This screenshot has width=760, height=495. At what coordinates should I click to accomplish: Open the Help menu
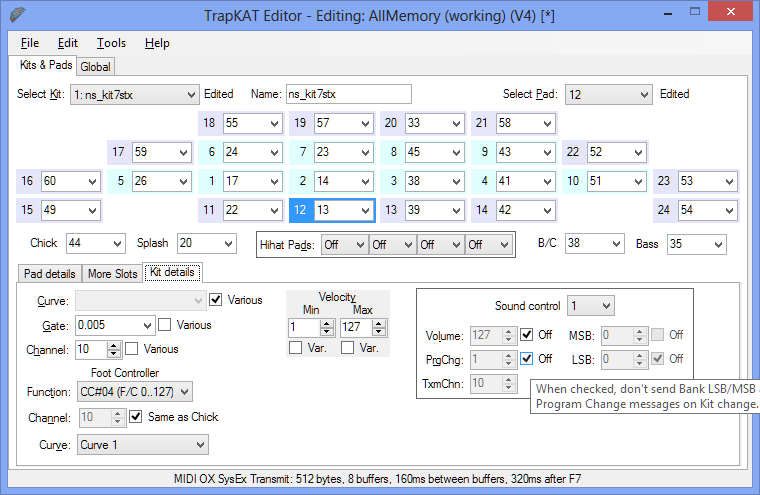(x=157, y=43)
